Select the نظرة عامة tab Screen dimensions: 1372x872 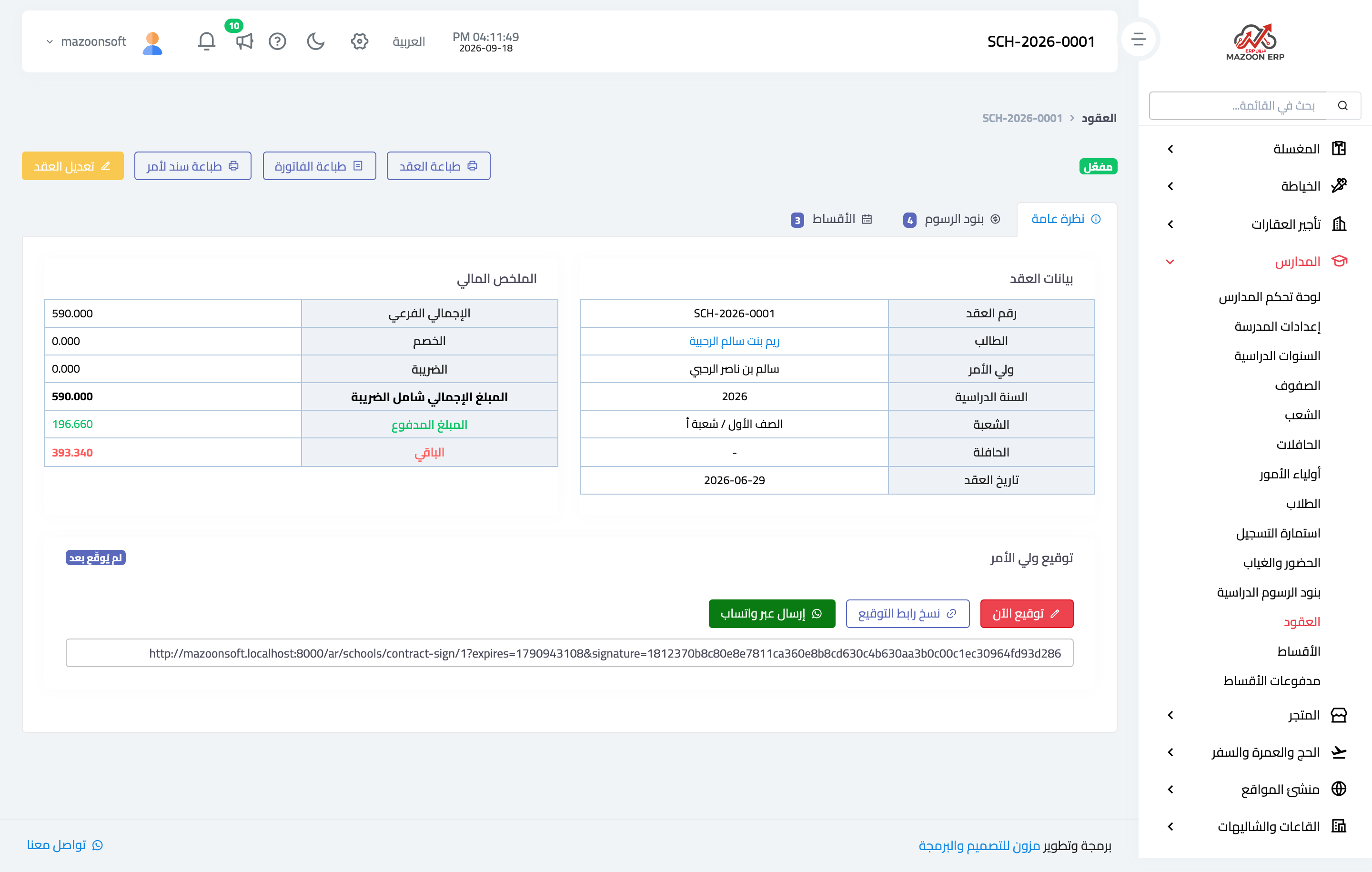pos(1066,219)
